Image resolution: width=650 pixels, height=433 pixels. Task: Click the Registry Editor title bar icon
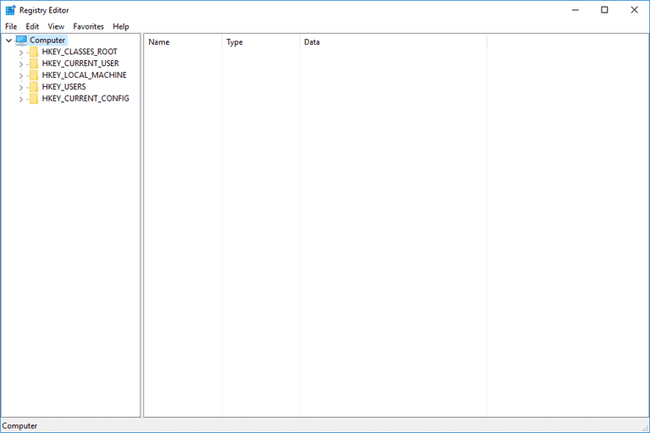(10, 10)
